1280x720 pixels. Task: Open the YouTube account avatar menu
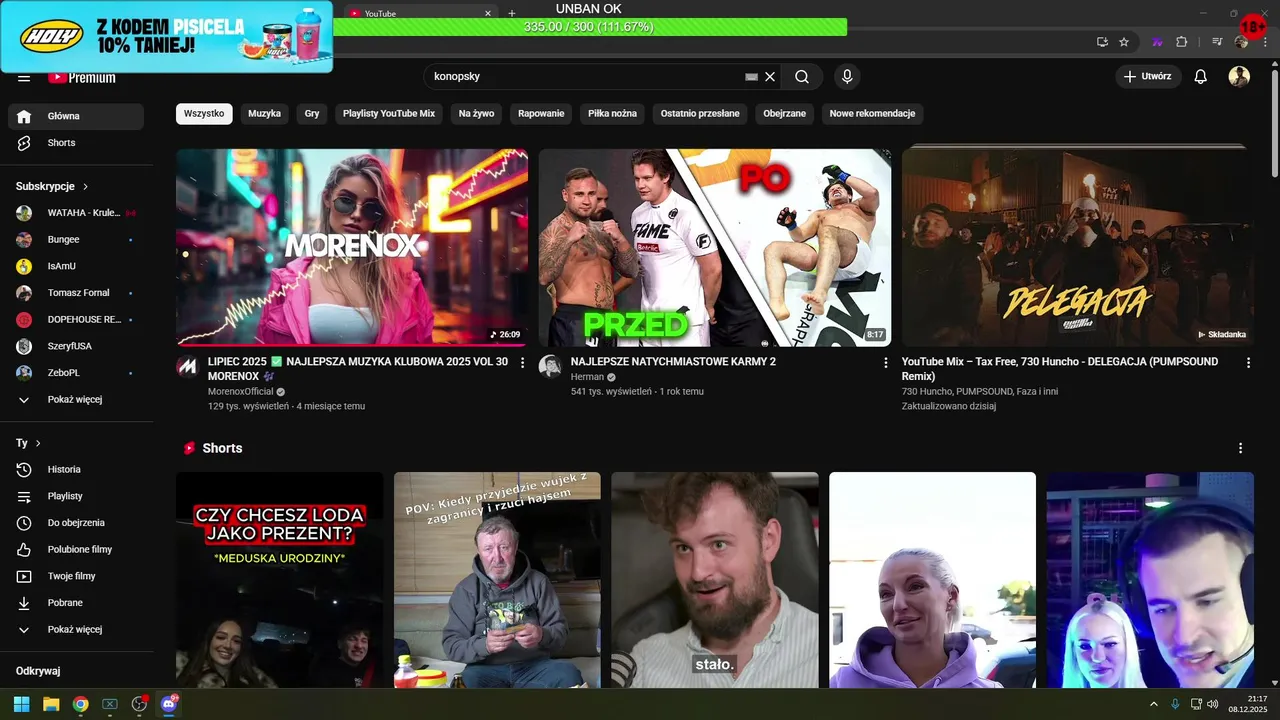pyautogui.click(x=1239, y=76)
